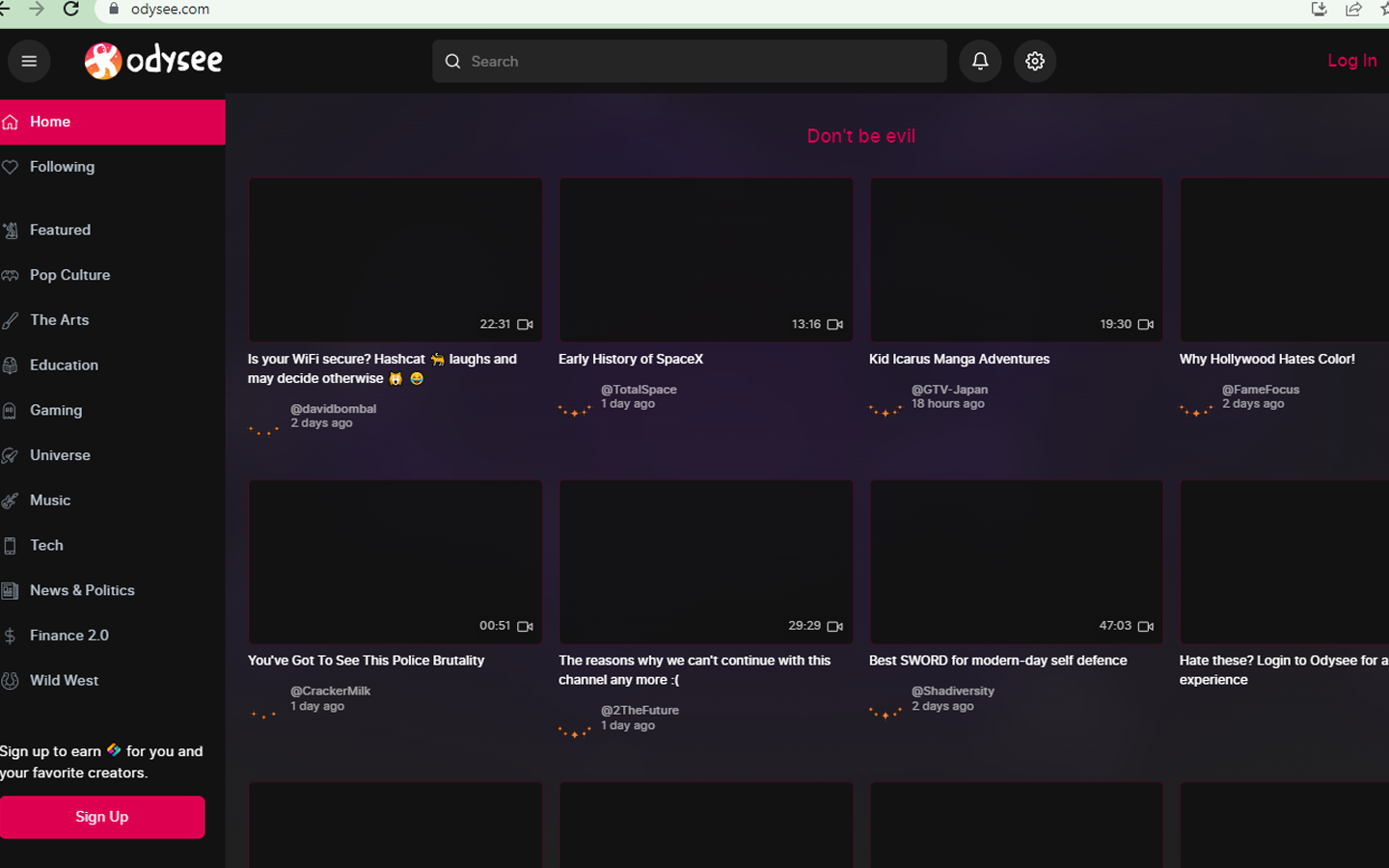Screen dimensions: 1389x868
Task: Click 'Early History of SpaceX' title
Action: [631, 359]
